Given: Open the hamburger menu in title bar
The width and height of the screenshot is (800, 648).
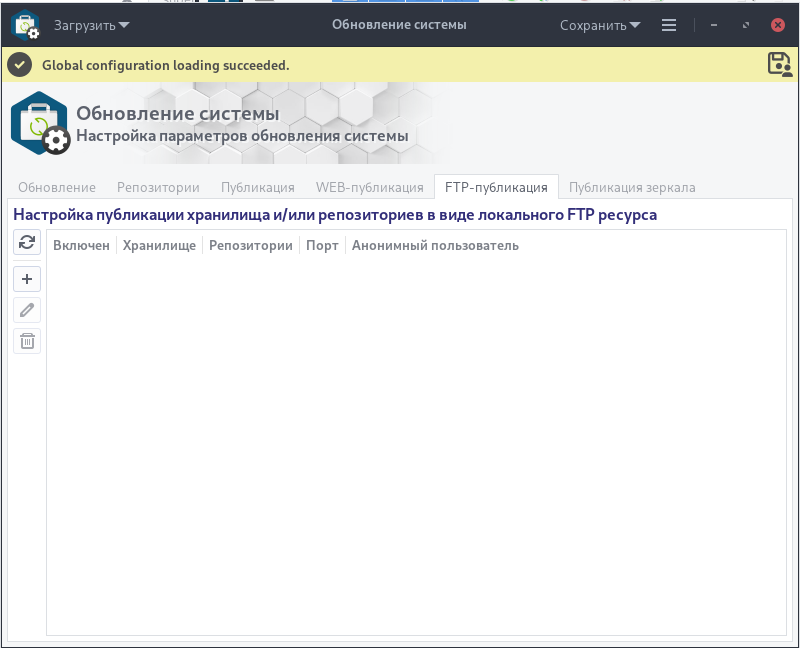Looking at the screenshot, I should (x=669, y=25).
